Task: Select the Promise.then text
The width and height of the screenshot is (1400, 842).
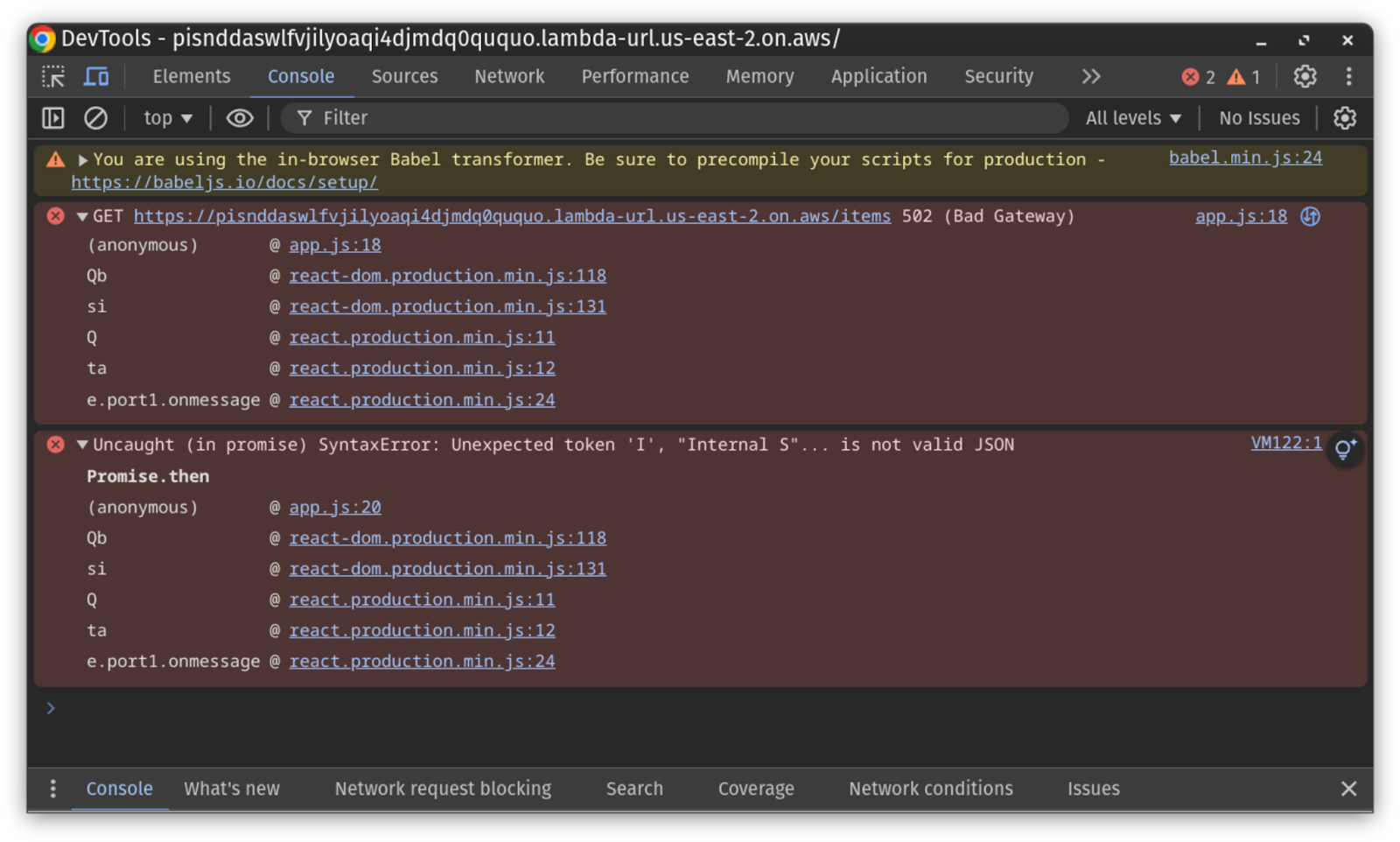Action: pos(148,477)
